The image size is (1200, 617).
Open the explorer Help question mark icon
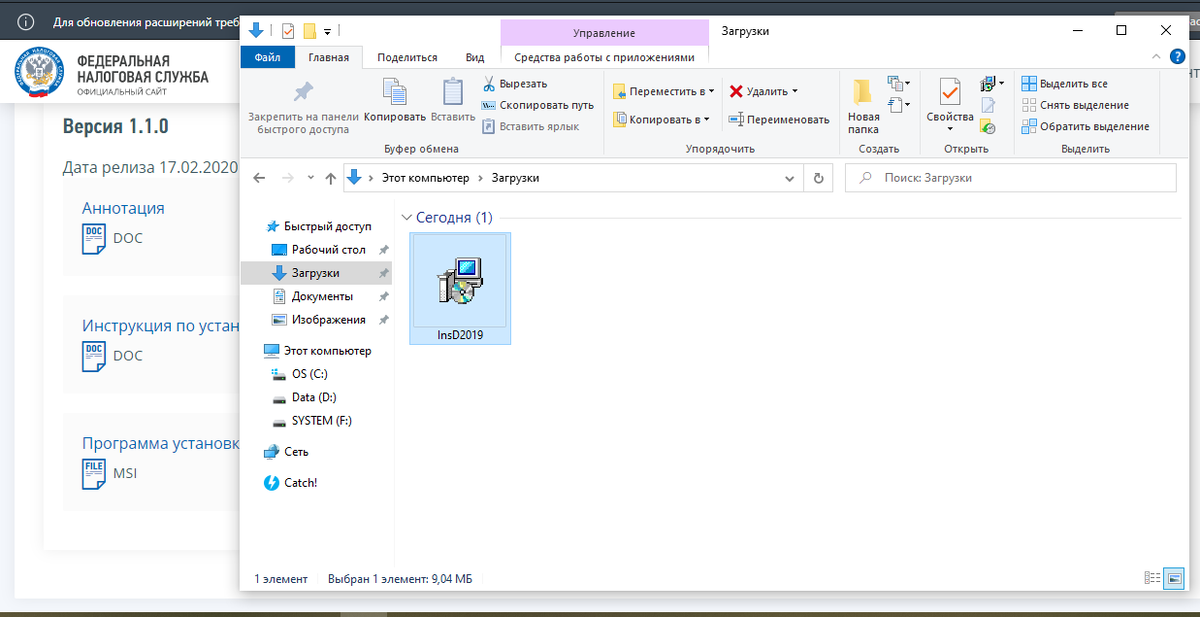(x=1175, y=57)
